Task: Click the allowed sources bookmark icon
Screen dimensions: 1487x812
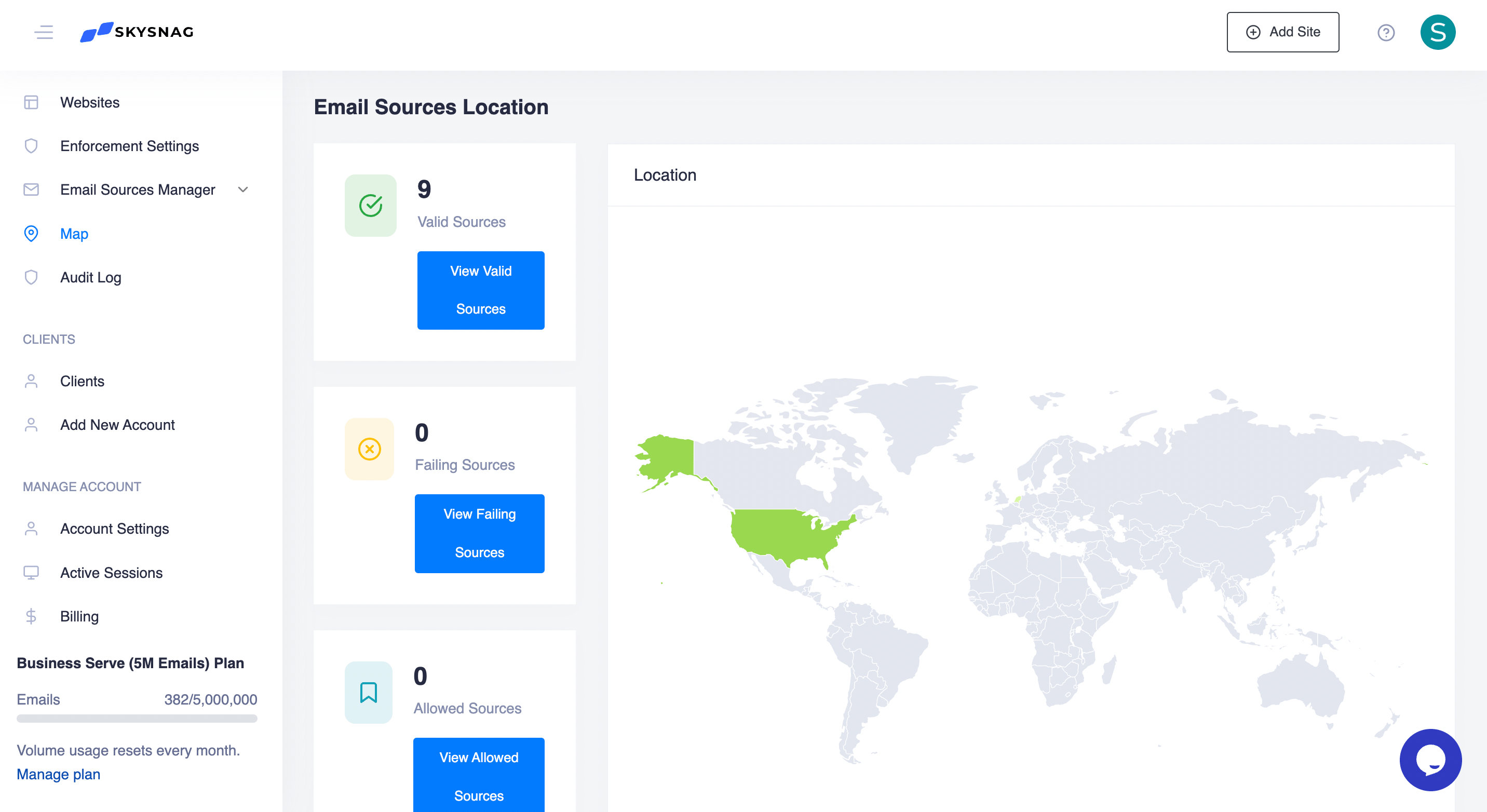Action: (x=368, y=692)
